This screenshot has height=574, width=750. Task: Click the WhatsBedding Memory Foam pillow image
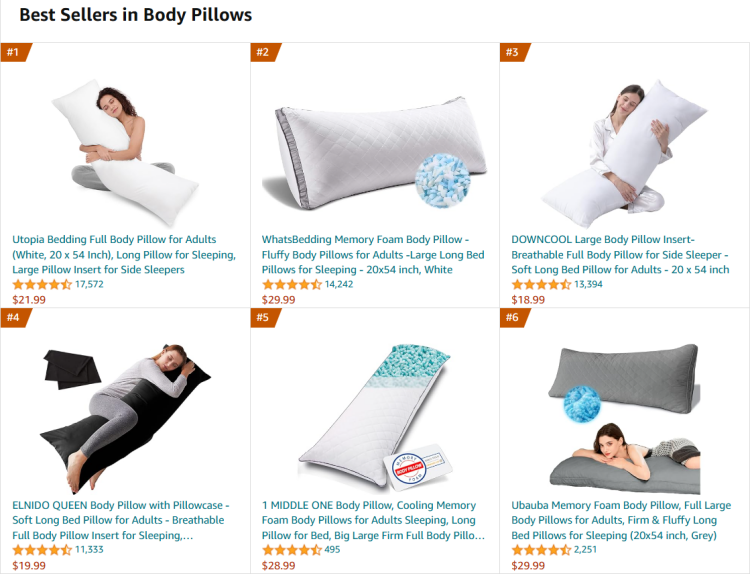tap(375, 153)
